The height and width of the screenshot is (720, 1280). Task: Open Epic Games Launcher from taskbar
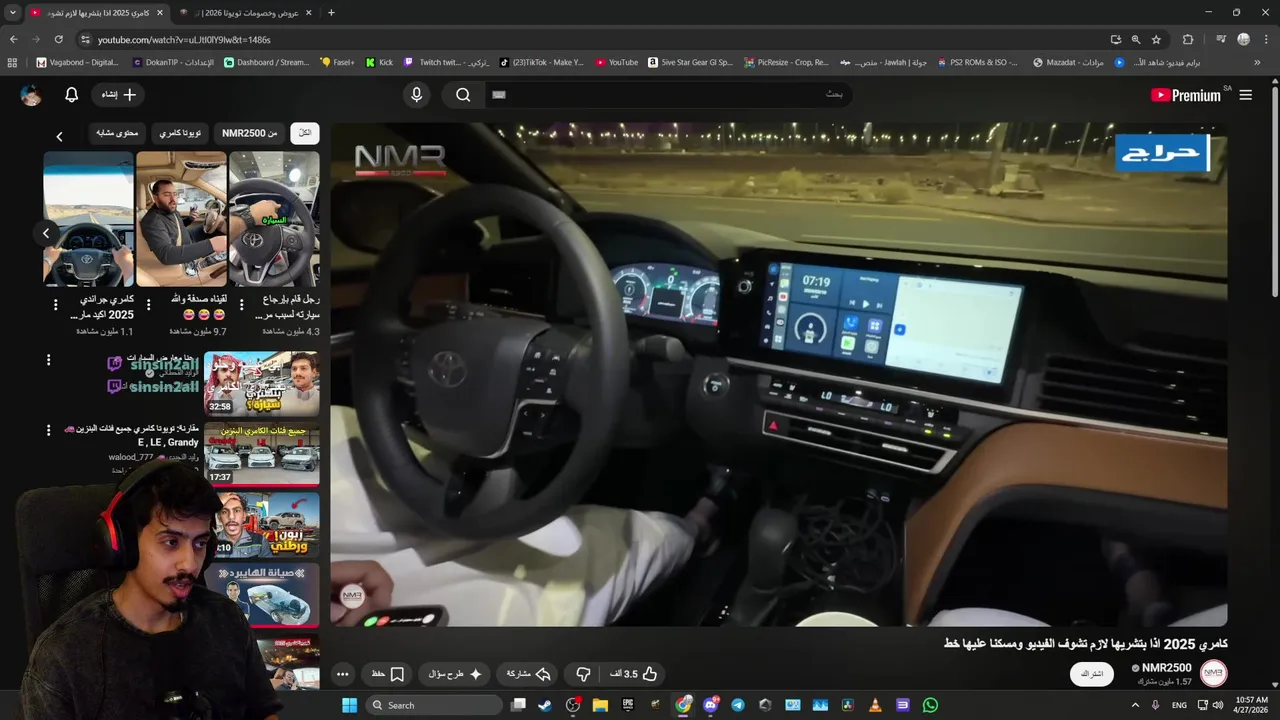pos(628,705)
